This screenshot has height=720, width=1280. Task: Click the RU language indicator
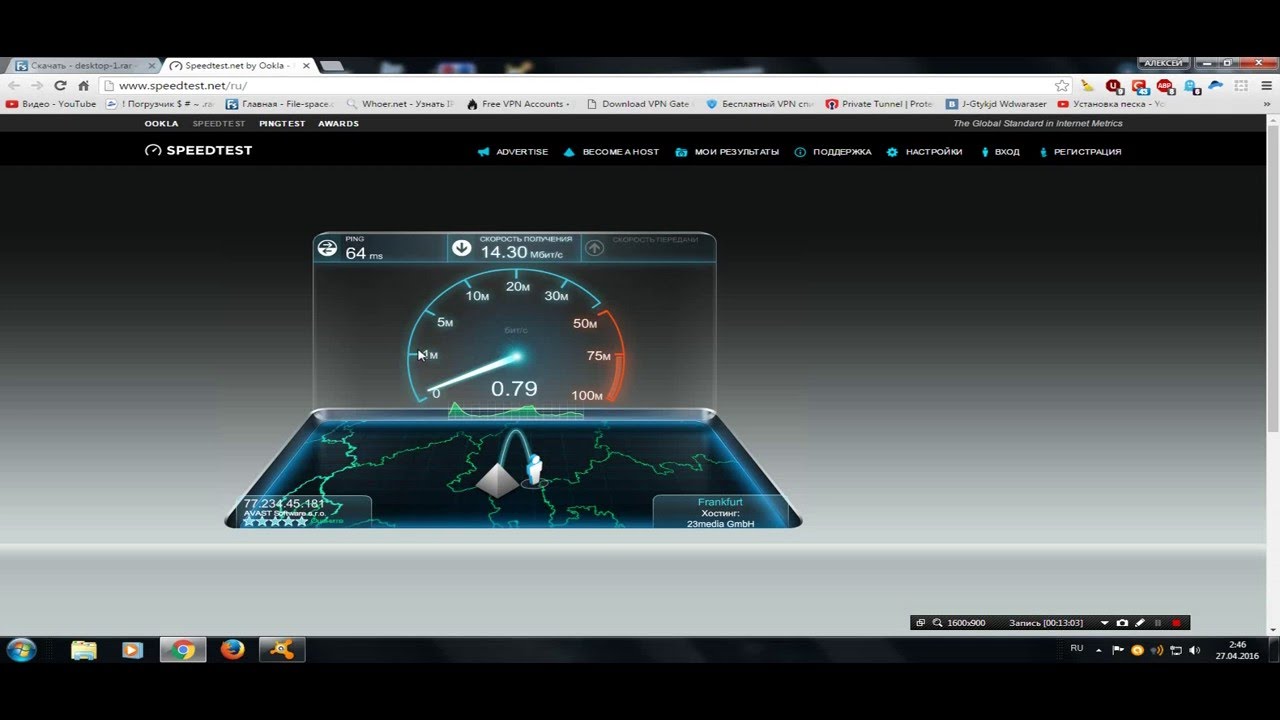point(1077,649)
